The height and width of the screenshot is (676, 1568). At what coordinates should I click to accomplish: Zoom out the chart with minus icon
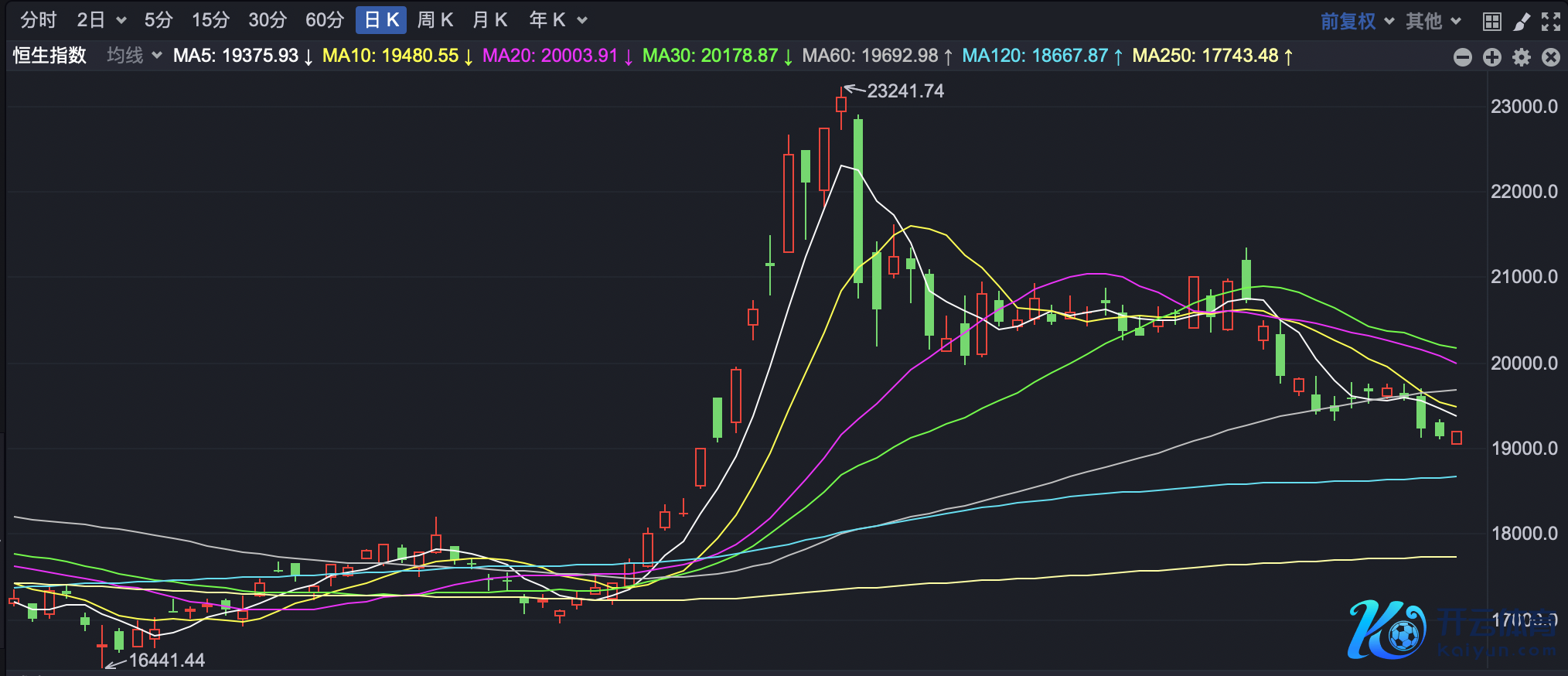(1462, 57)
